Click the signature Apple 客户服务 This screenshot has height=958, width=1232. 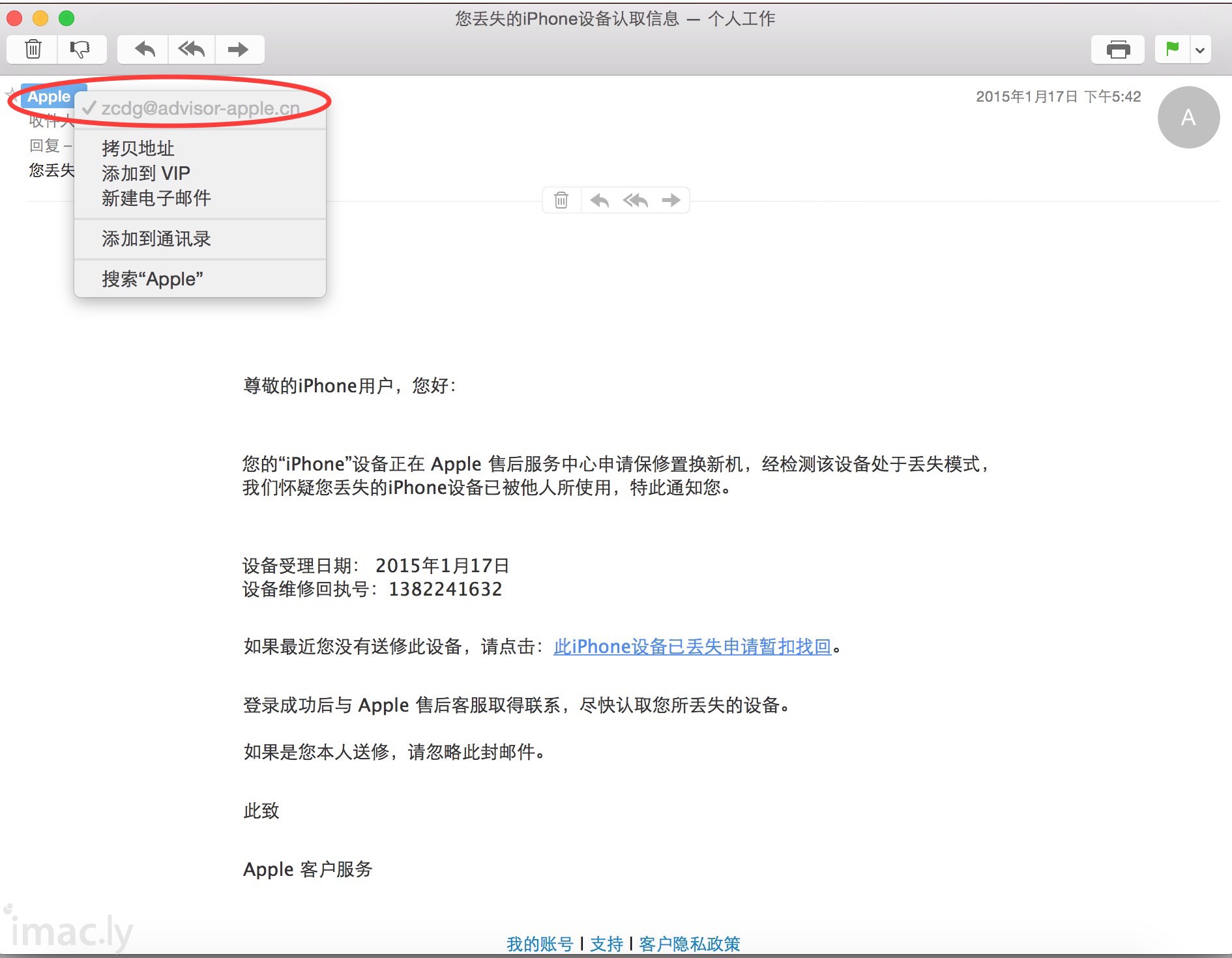tap(308, 869)
